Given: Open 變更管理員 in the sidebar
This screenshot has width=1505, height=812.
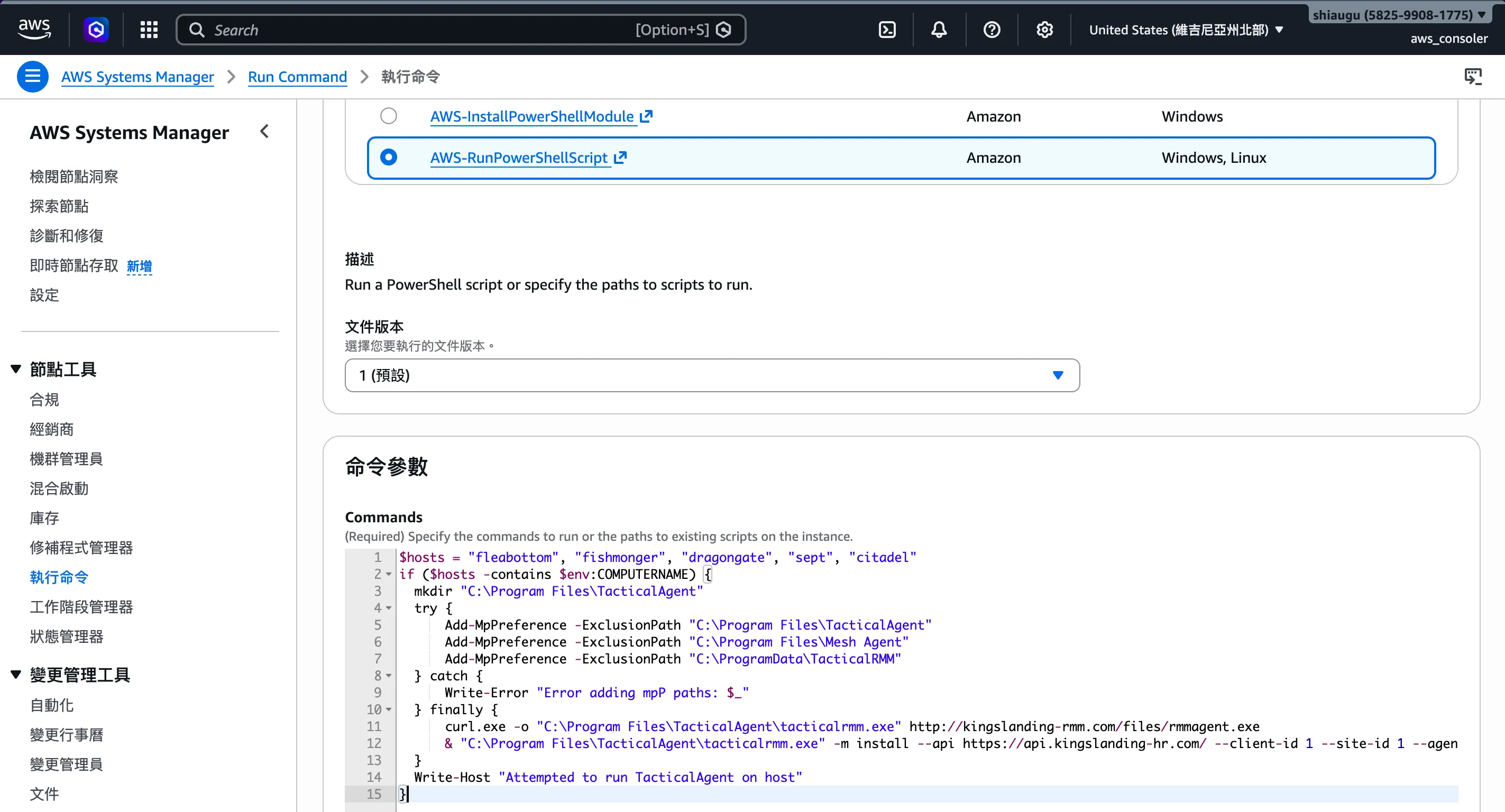Looking at the screenshot, I should click(x=67, y=764).
